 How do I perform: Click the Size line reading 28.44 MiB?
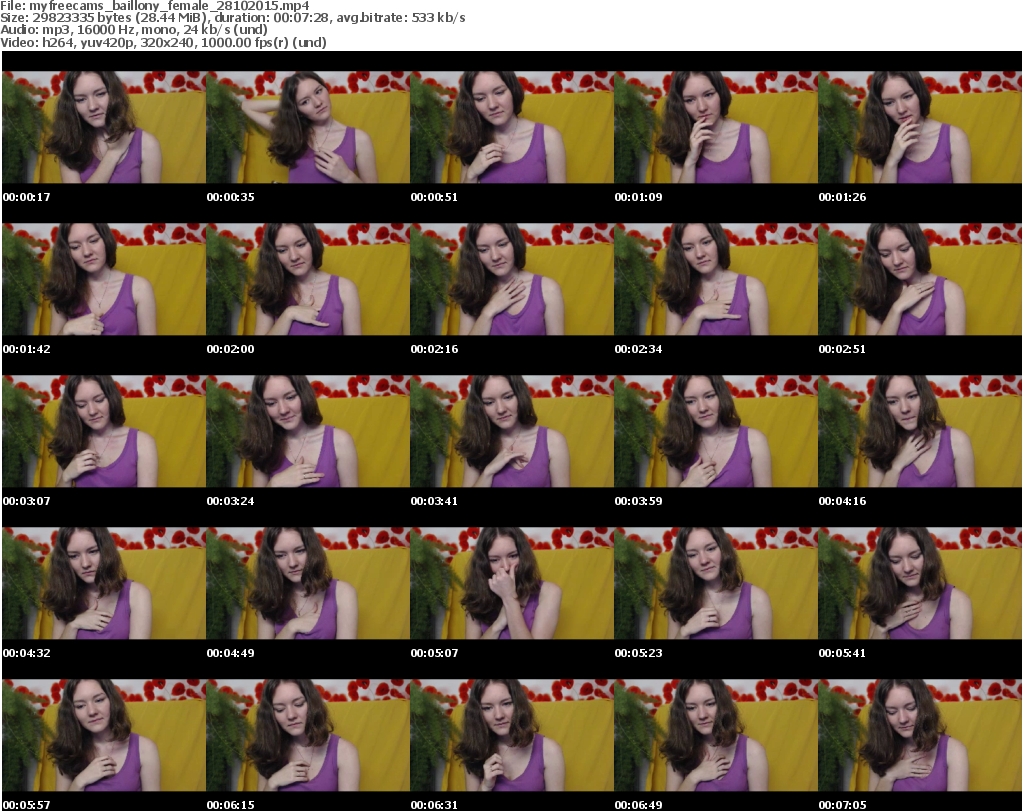click(232, 18)
